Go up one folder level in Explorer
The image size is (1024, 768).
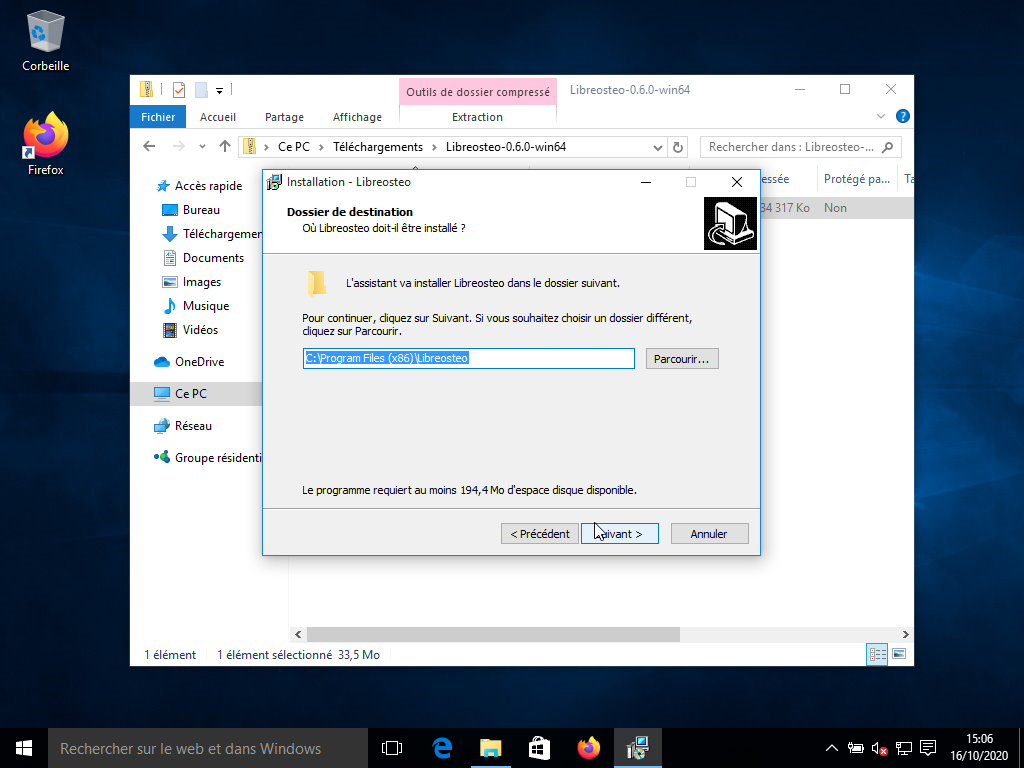225,147
